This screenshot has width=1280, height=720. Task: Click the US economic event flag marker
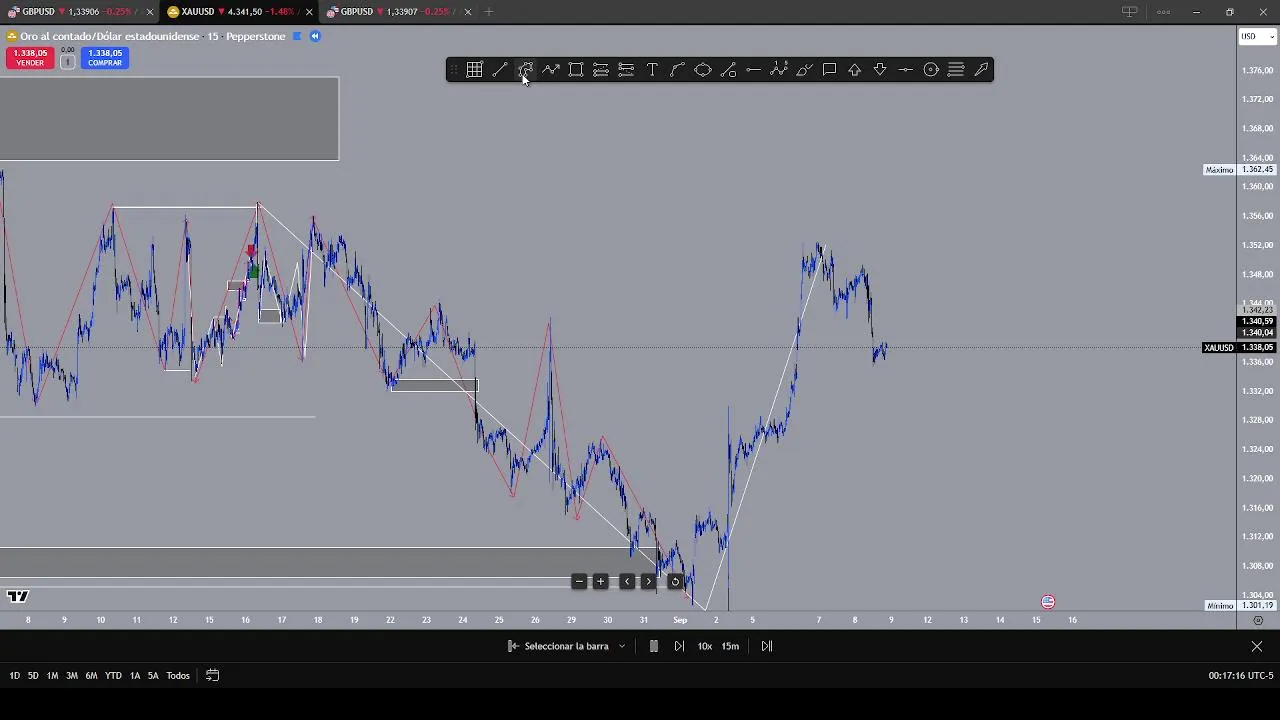pos(1048,602)
